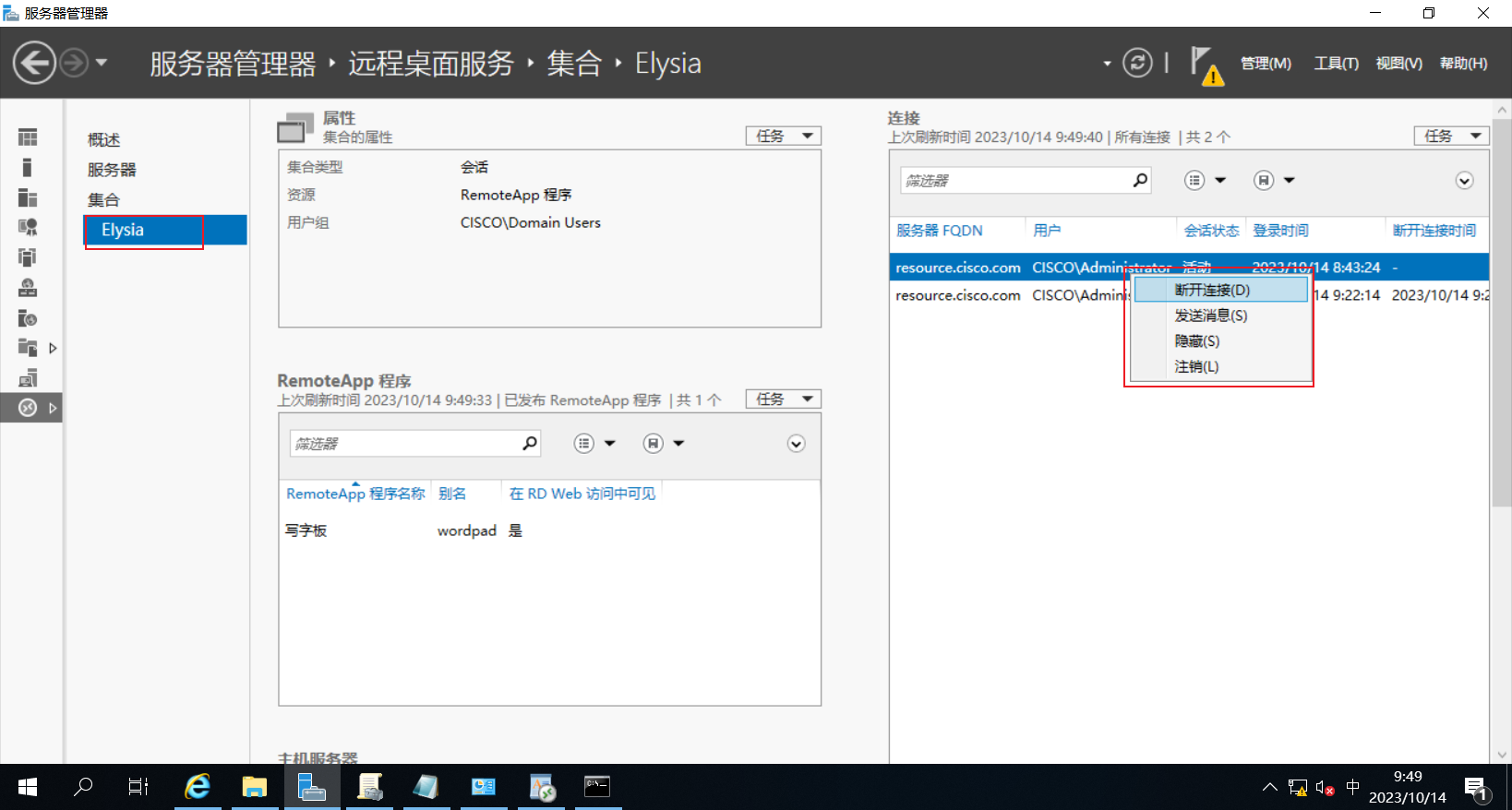
Task: Click the back navigation arrow
Action: click(34, 64)
